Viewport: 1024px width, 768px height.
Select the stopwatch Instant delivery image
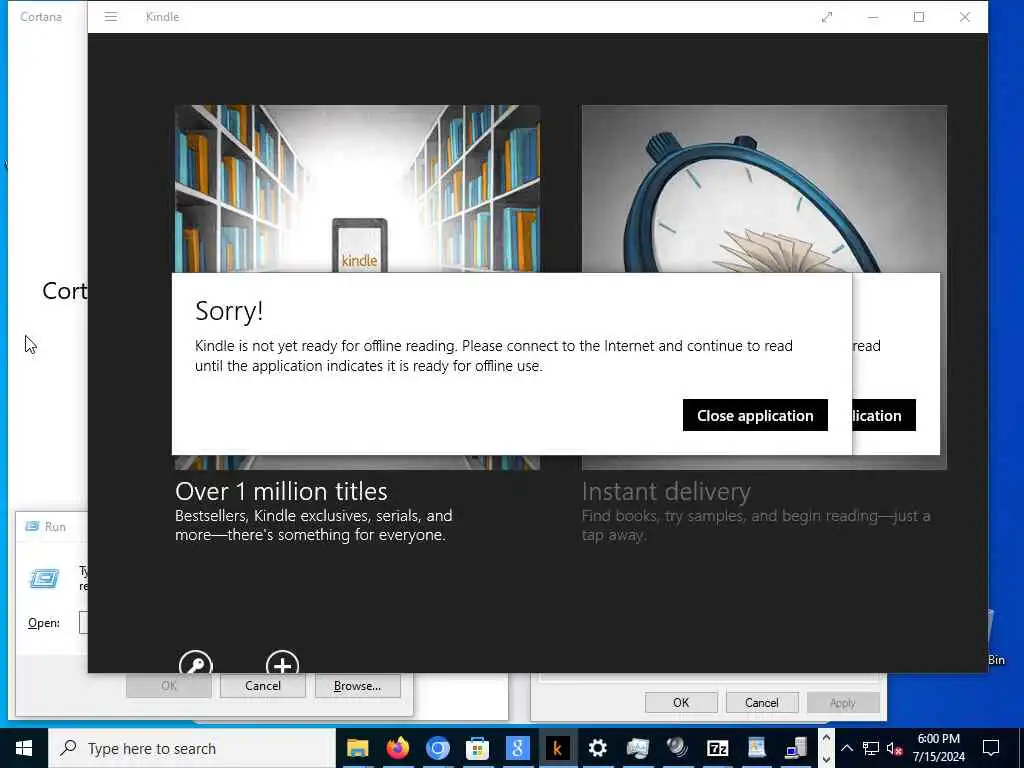[x=764, y=189]
